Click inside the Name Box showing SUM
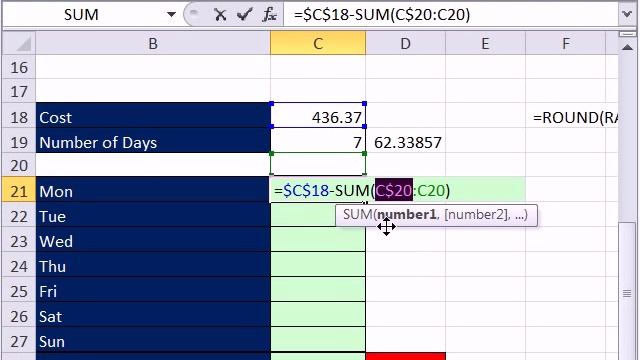Screen dimensions: 640x360 [x=82, y=15]
